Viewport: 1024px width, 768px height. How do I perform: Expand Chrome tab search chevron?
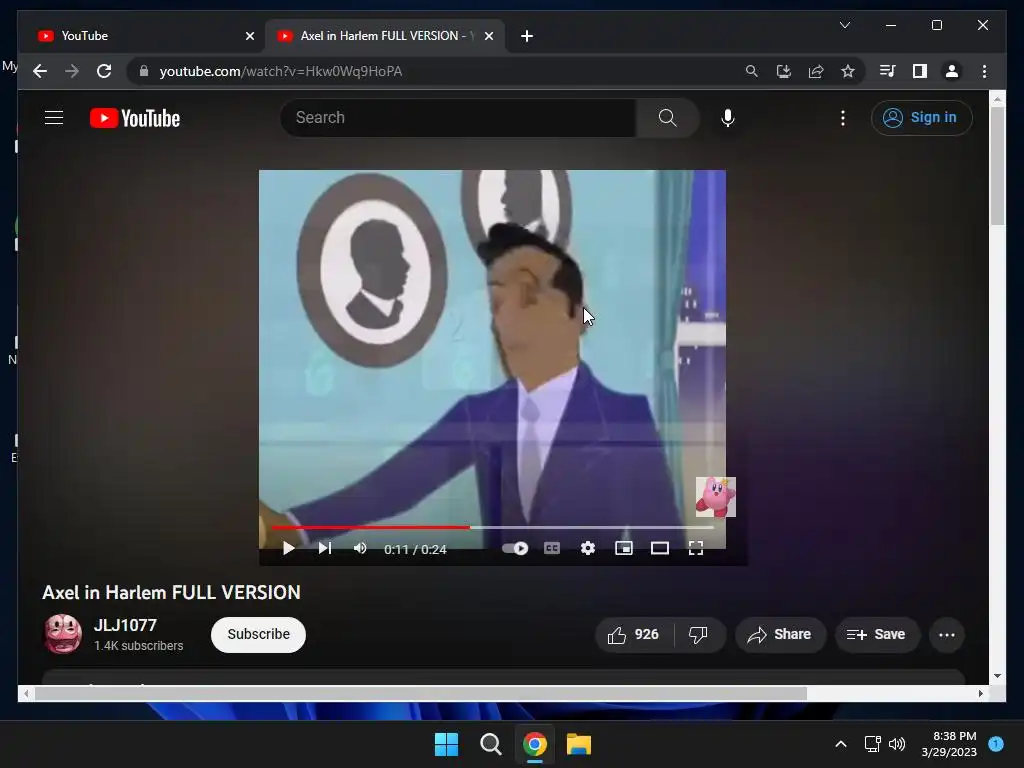click(x=844, y=25)
